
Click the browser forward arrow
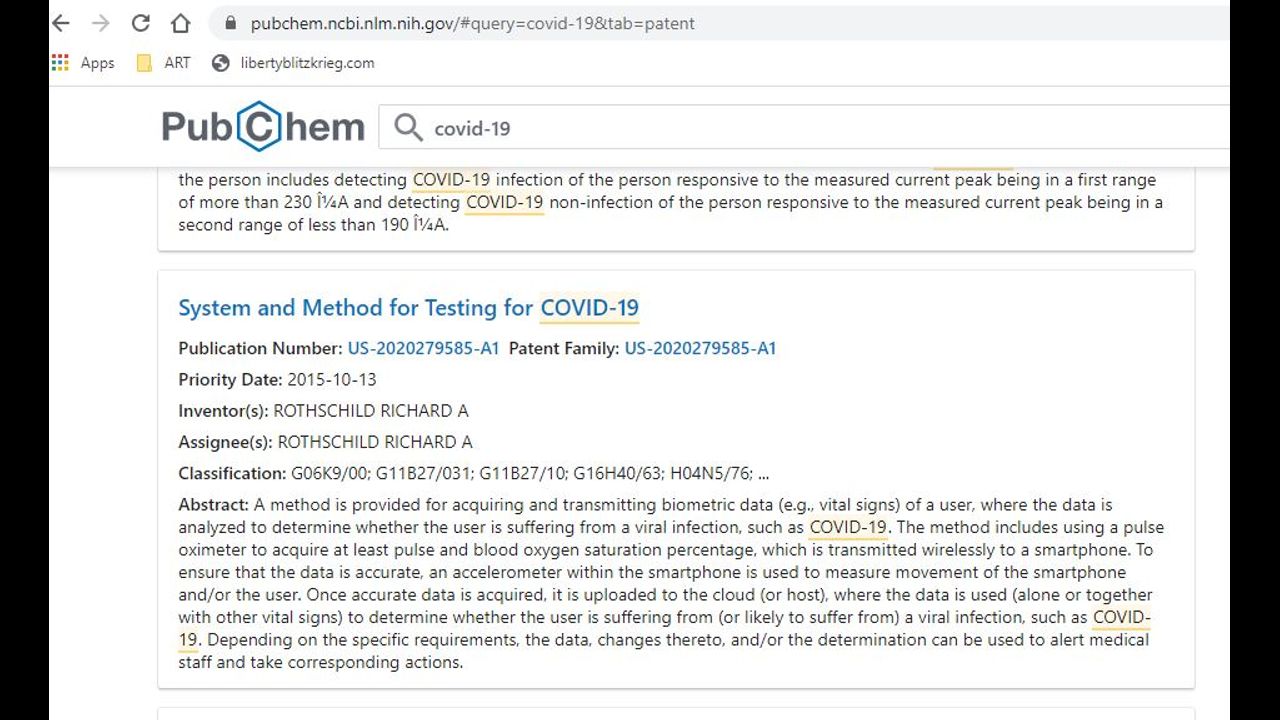100,23
